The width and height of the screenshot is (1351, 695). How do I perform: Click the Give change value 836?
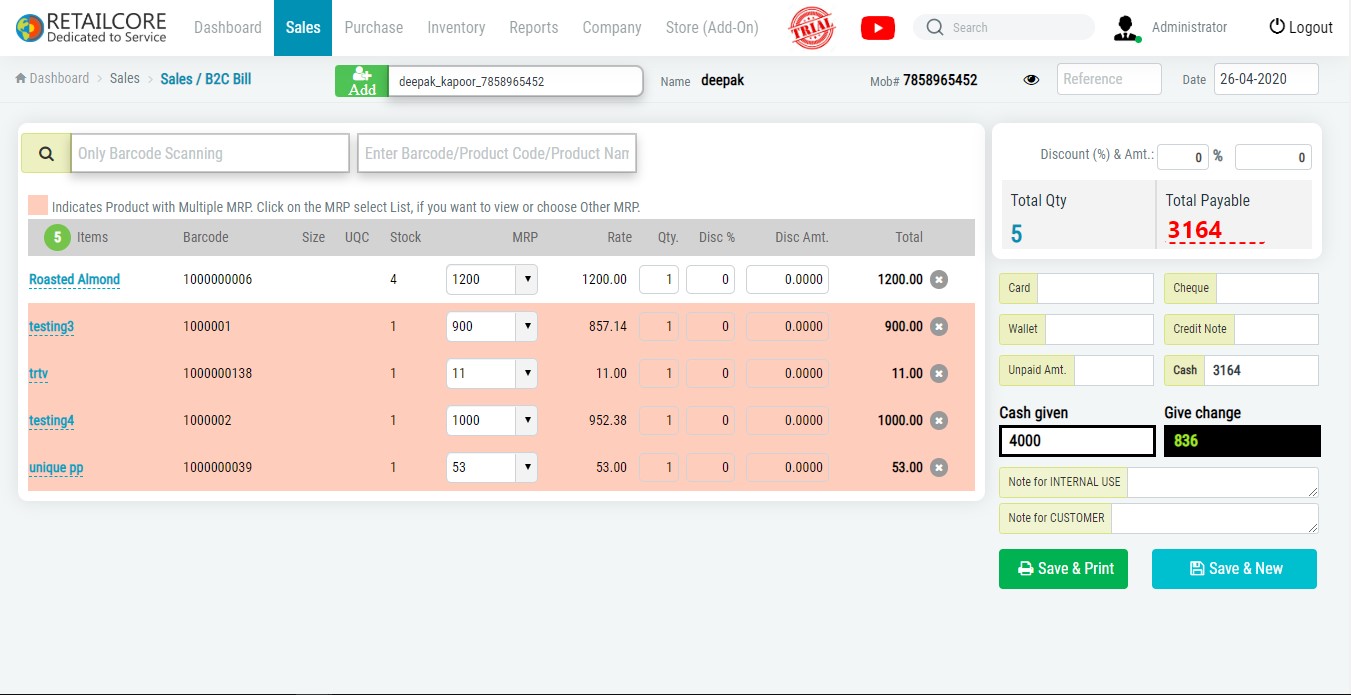point(1186,441)
